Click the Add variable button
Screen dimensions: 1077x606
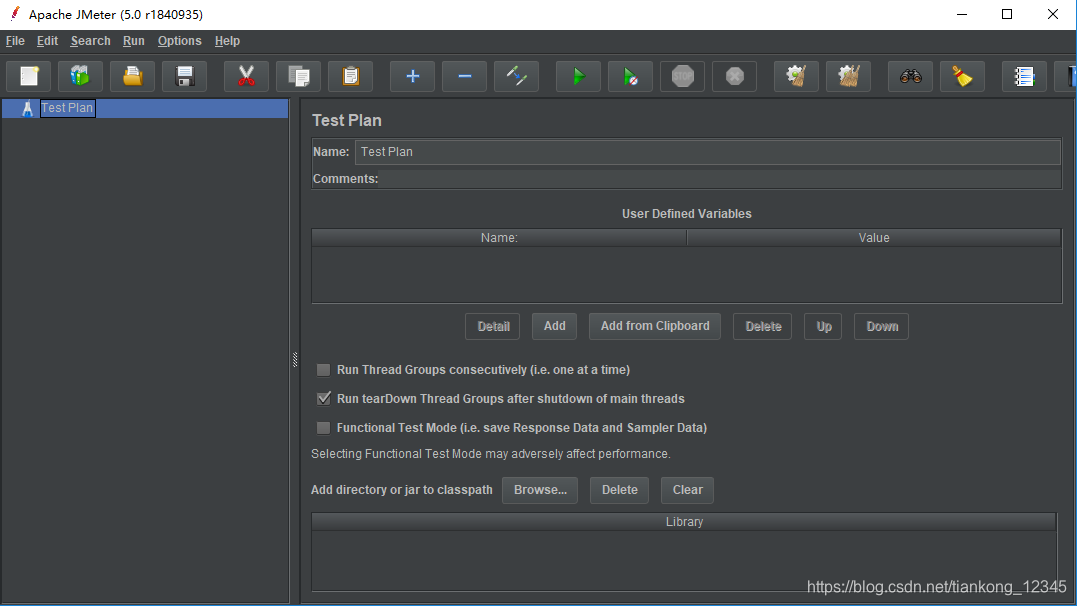point(554,326)
